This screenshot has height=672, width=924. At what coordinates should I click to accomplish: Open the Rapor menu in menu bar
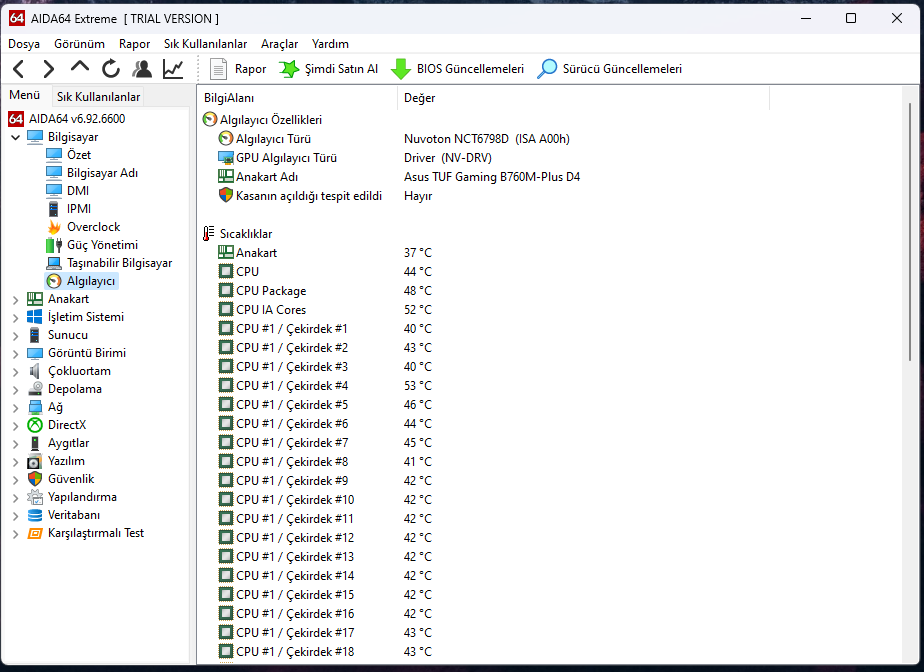pyautogui.click(x=134, y=44)
